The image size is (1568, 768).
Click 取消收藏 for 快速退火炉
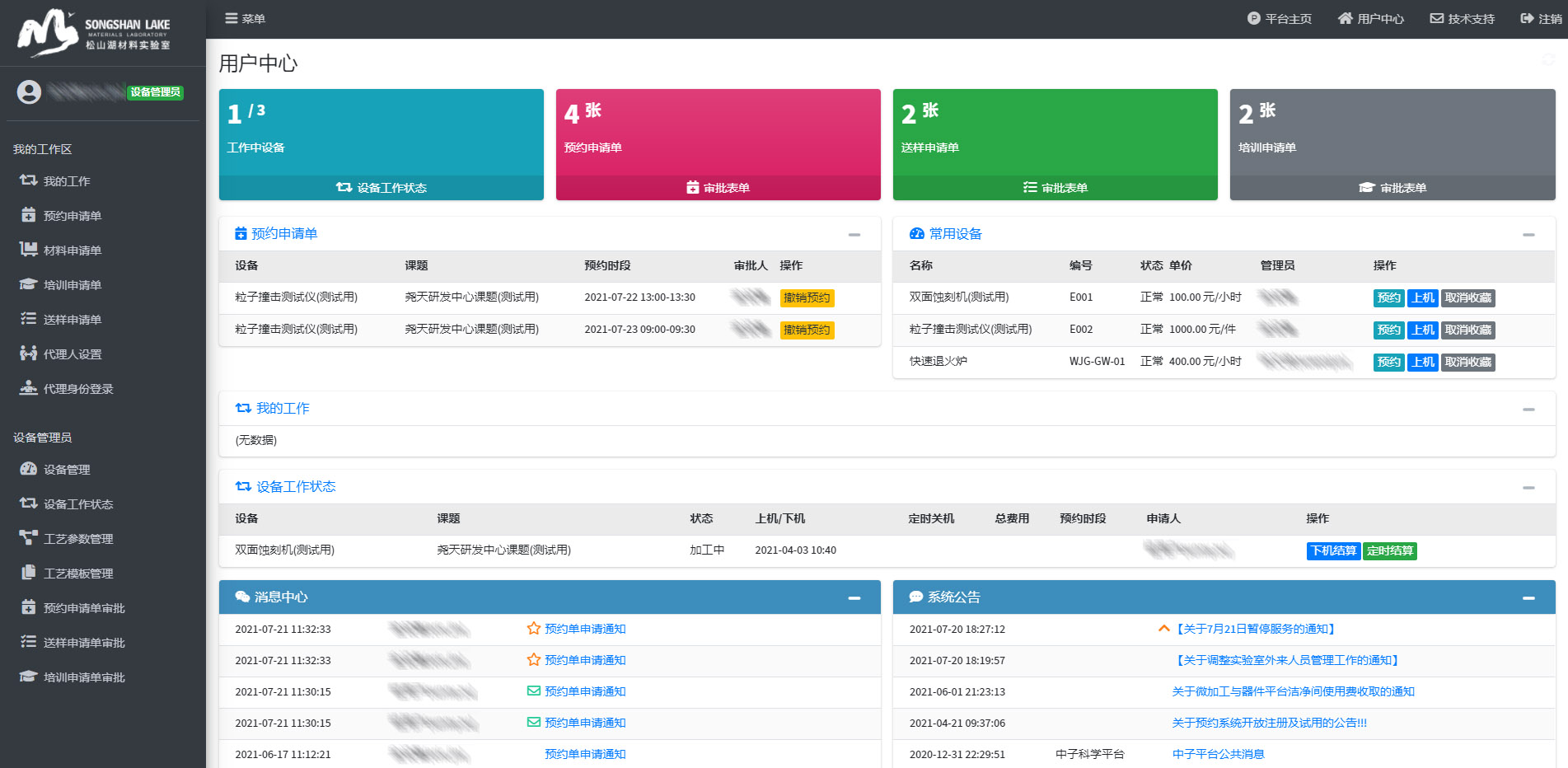point(1467,362)
